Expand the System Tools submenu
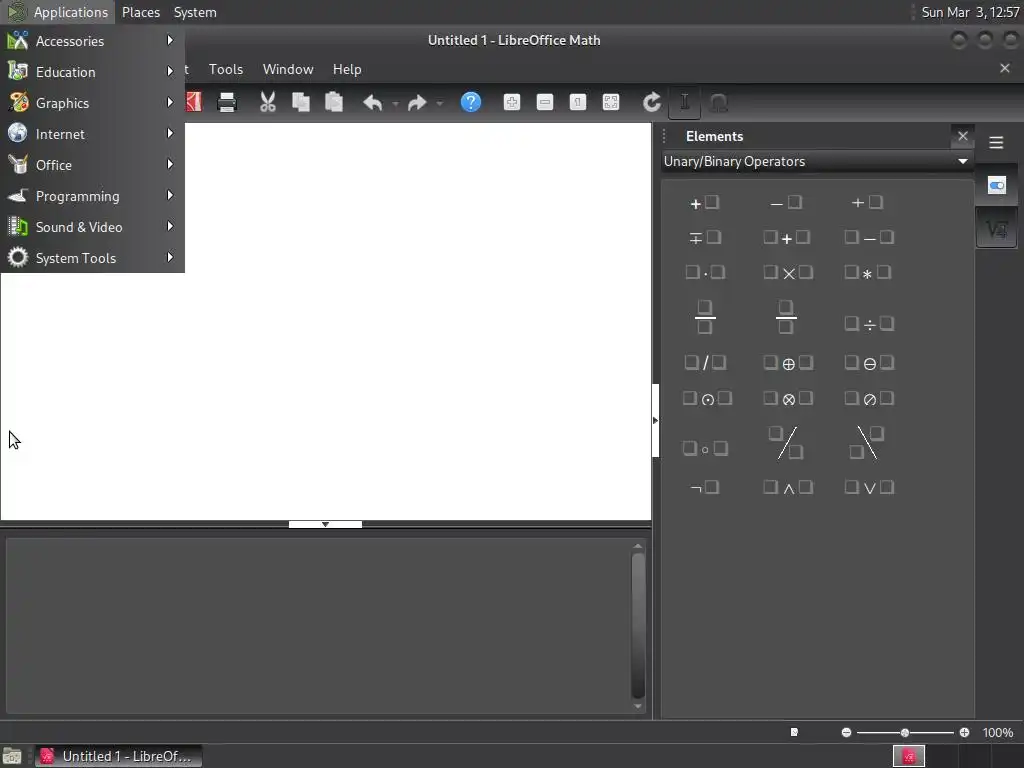 92,258
